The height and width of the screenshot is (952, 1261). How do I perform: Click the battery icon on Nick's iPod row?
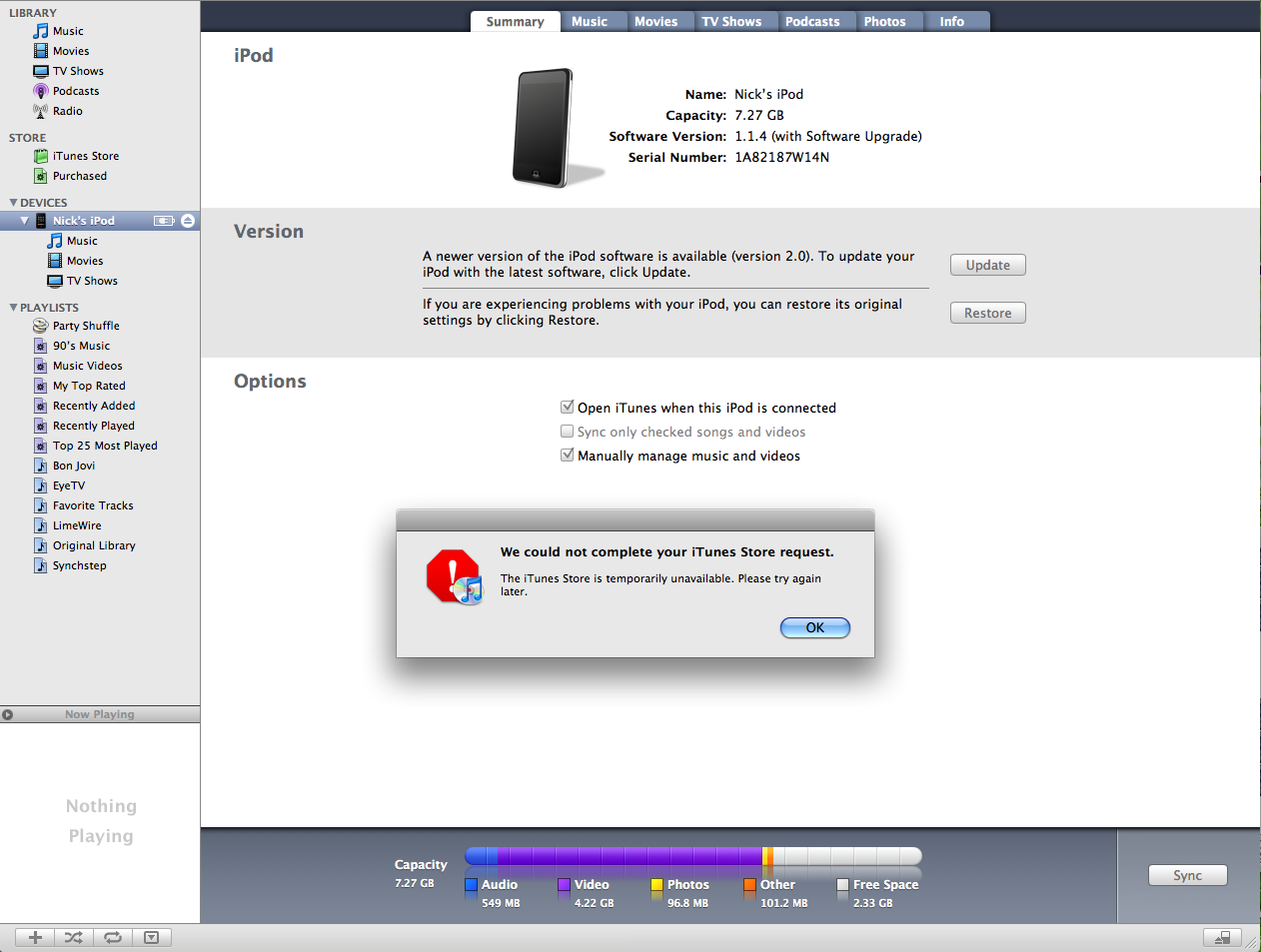164,221
